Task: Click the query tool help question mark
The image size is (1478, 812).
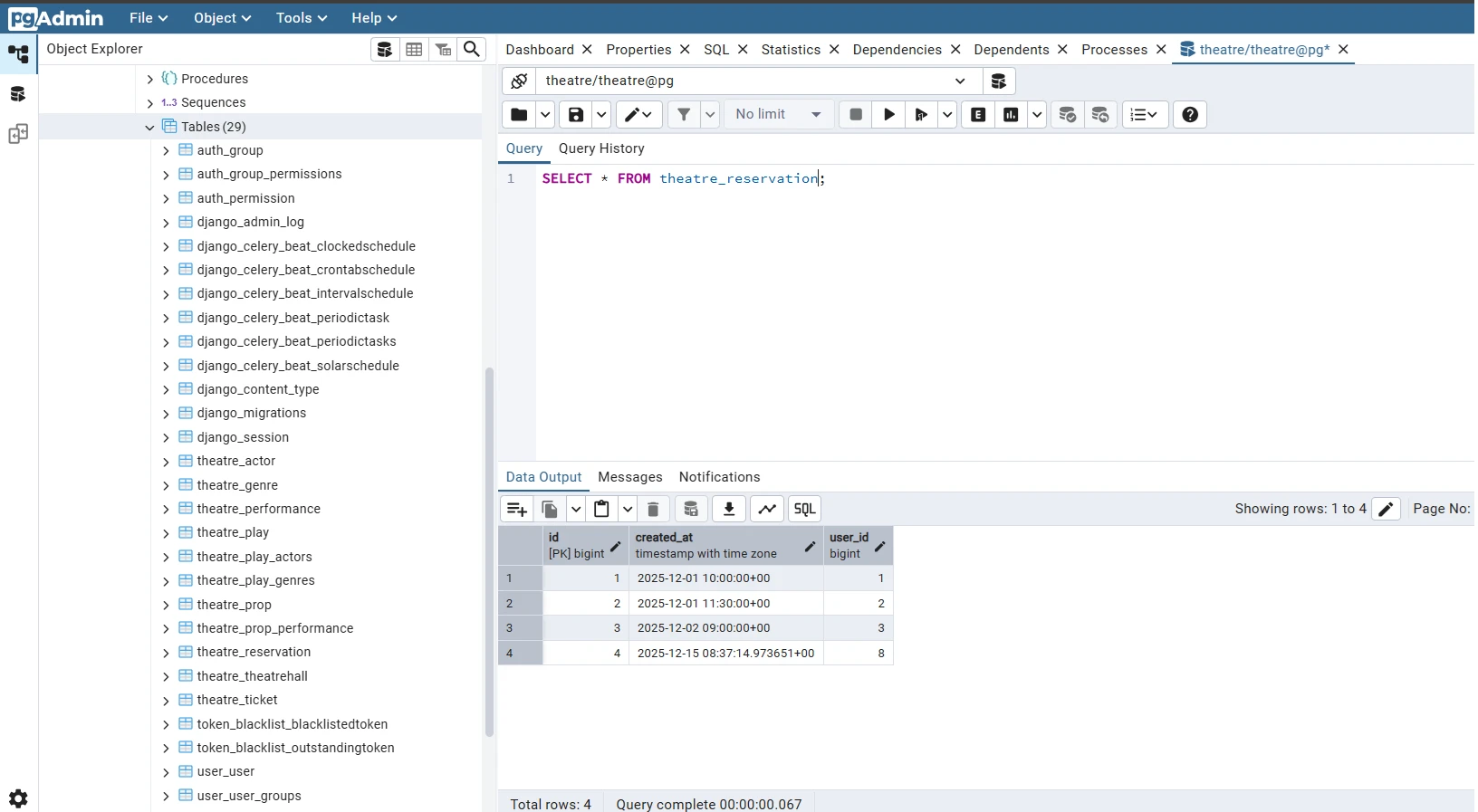Action: [x=1190, y=114]
